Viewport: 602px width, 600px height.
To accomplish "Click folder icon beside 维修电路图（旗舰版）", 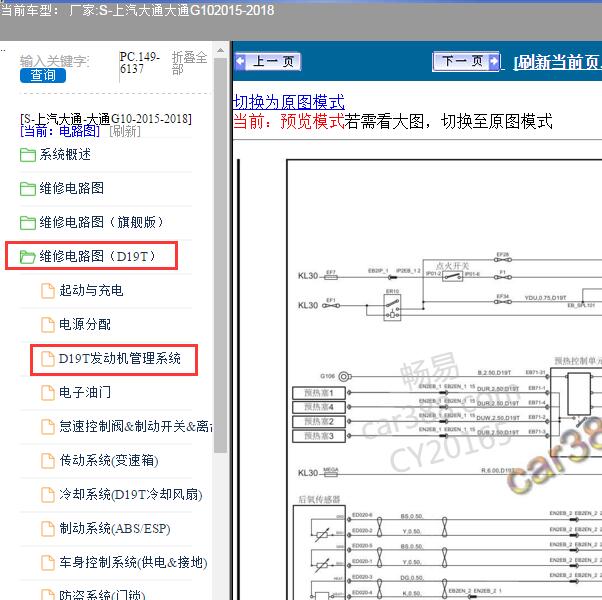I will 28,222.
